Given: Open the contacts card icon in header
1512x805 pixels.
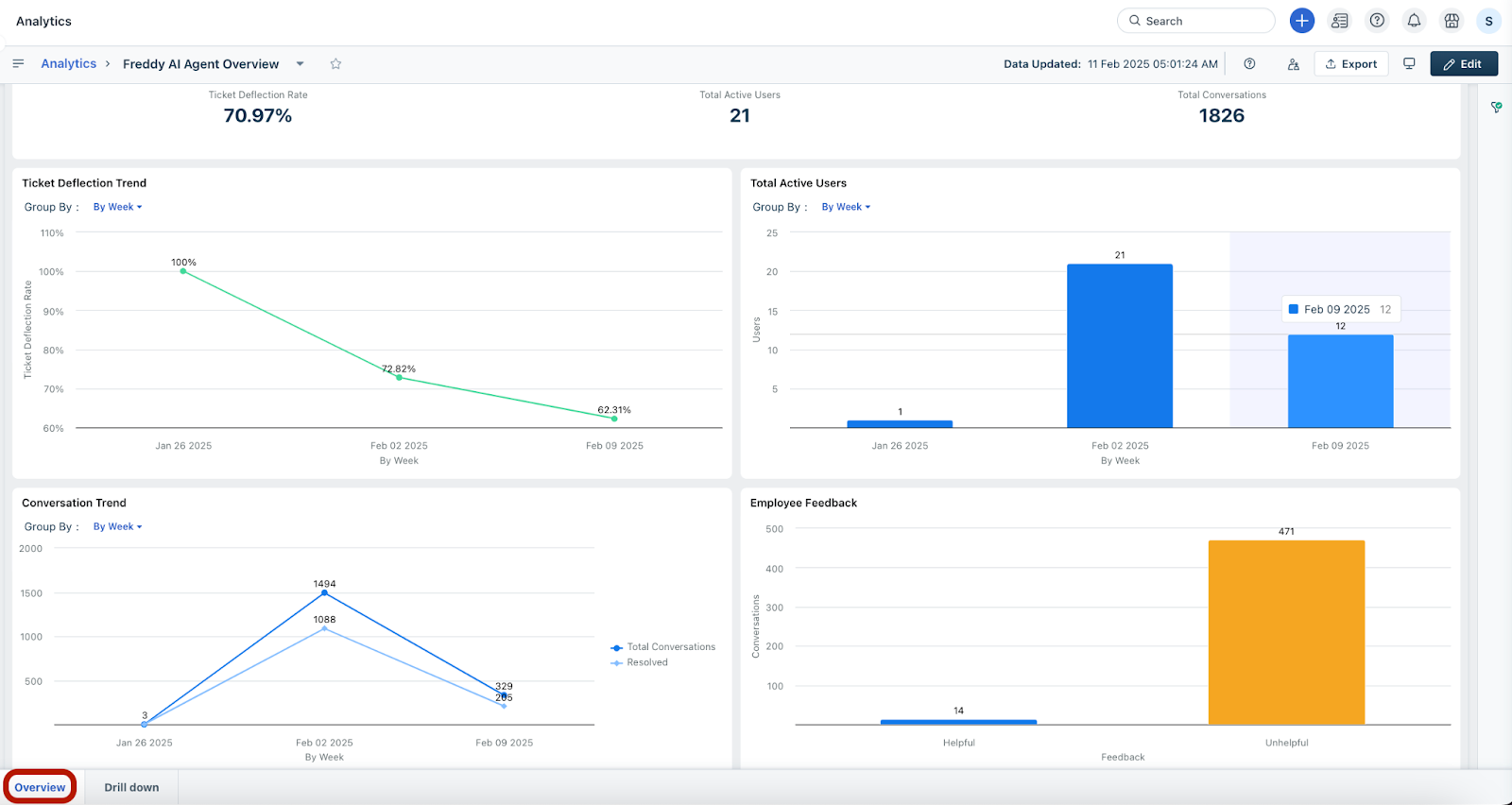Looking at the screenshot, I should point(1339,21).
